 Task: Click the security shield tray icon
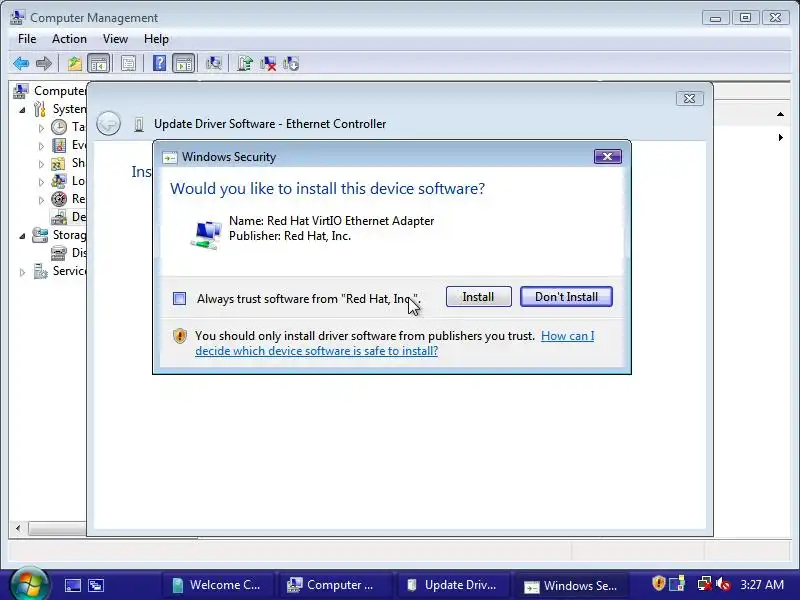pyautogui.click(x=659, y=583)
